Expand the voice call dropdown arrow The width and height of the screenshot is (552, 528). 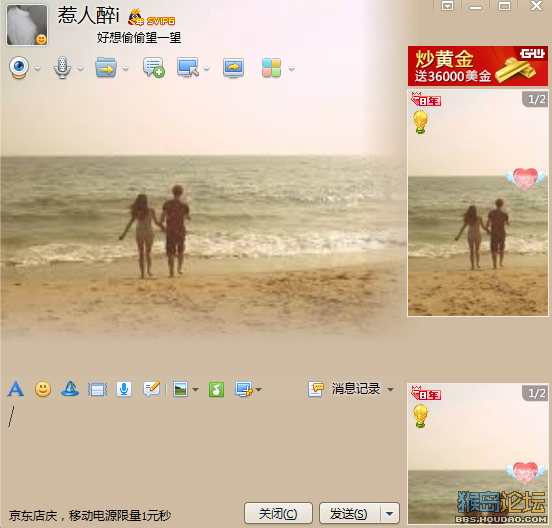pyautogui.click(x=81, y=69)
